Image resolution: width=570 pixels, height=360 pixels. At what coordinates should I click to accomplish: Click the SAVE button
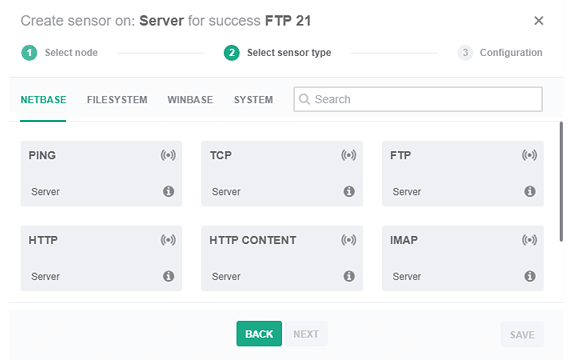click(x=522, y=335)
